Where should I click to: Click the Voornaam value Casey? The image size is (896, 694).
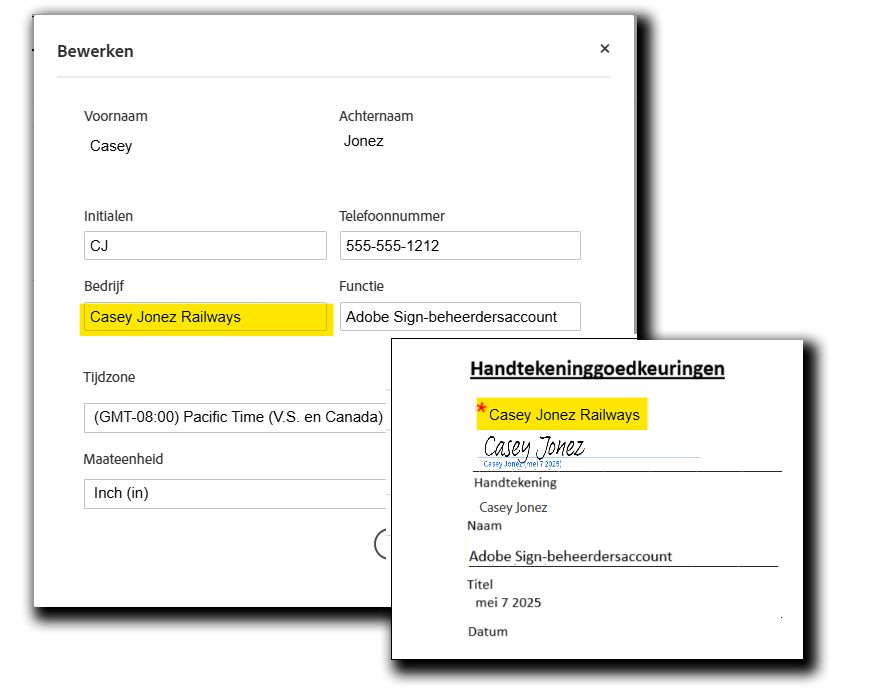point(111,146)
